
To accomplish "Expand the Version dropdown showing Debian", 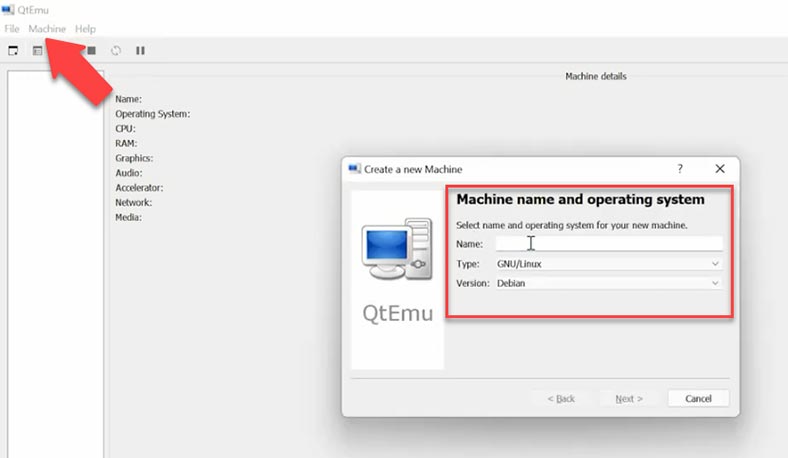I will pyautogui.click(x=609, y=283).
